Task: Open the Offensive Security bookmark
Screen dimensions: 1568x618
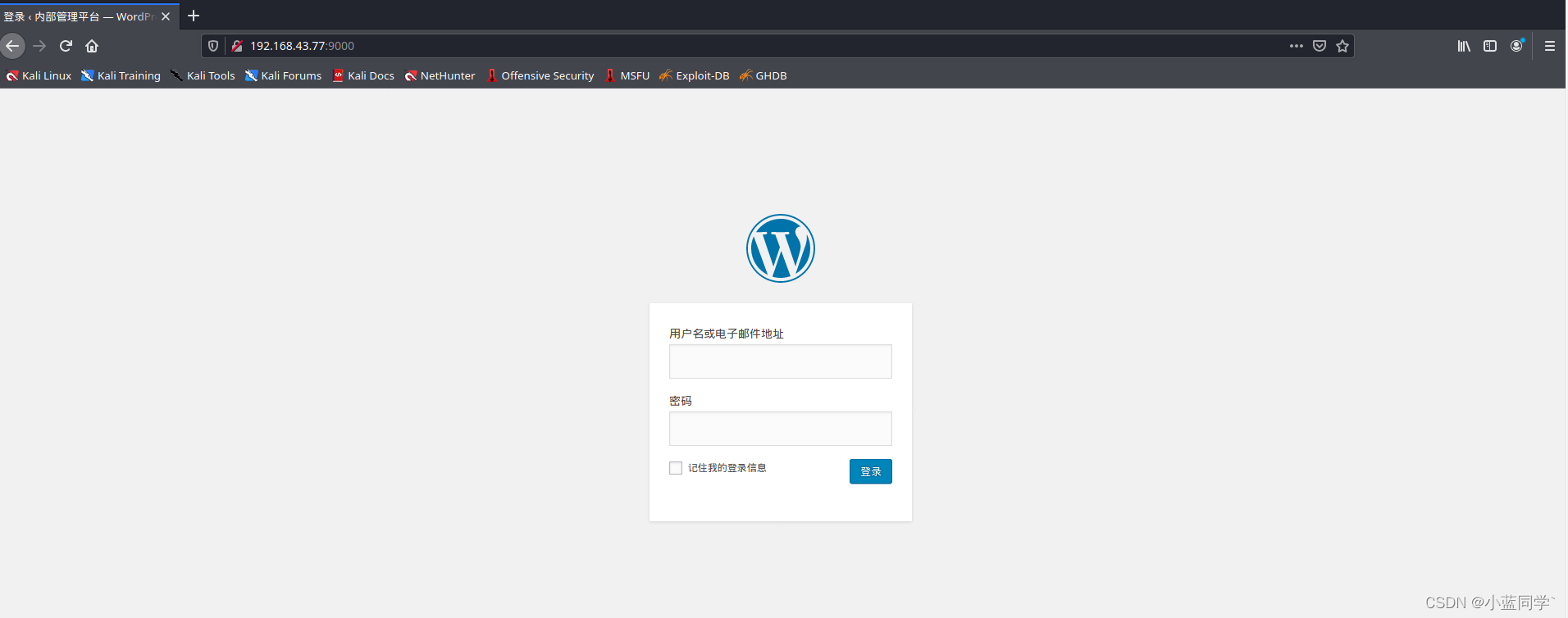Action: [x=540, y=75]
